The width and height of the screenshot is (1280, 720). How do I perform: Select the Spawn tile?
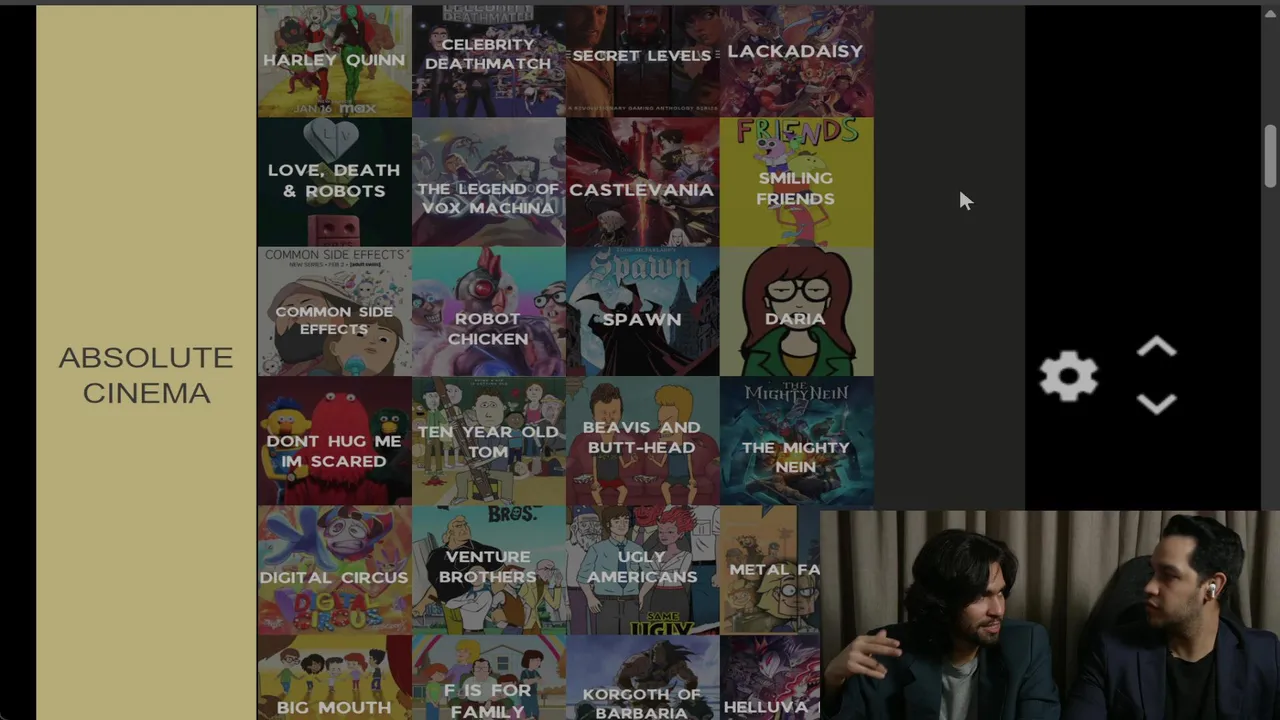pos(642,311)
